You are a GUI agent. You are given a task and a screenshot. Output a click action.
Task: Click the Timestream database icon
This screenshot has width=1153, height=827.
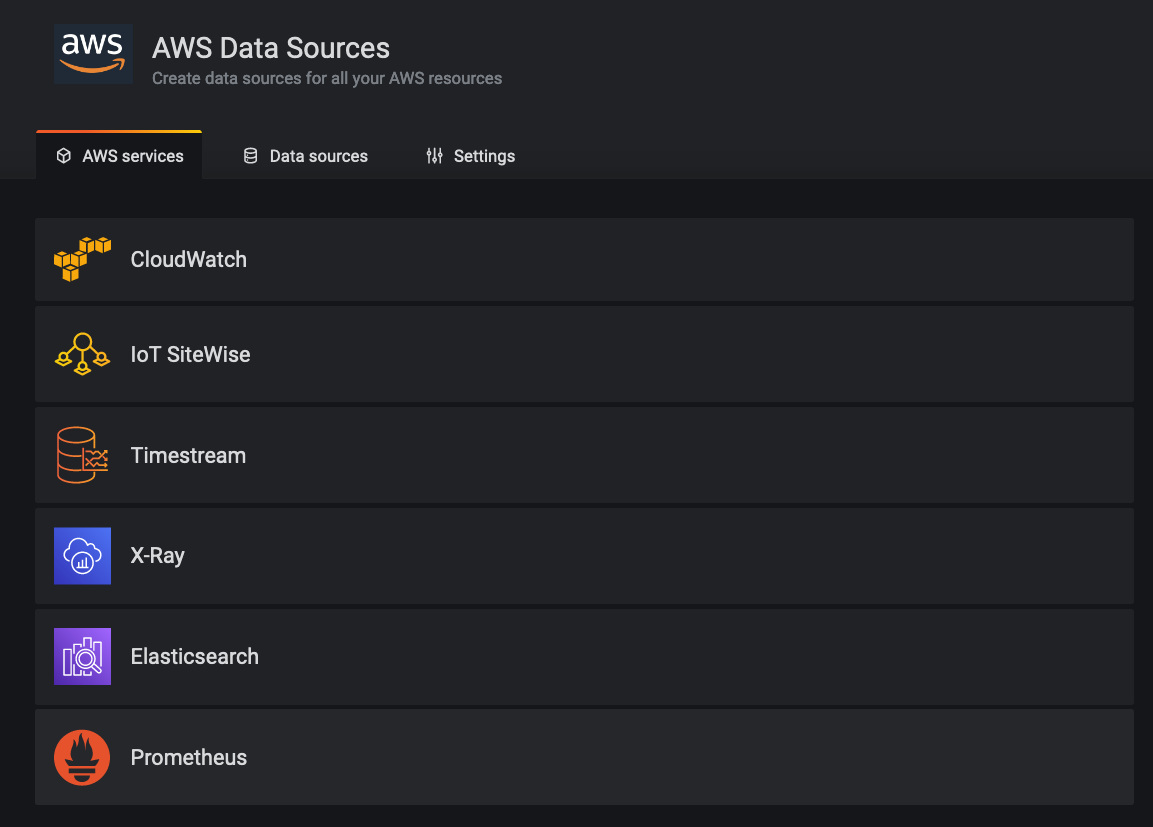click(82, 455)
